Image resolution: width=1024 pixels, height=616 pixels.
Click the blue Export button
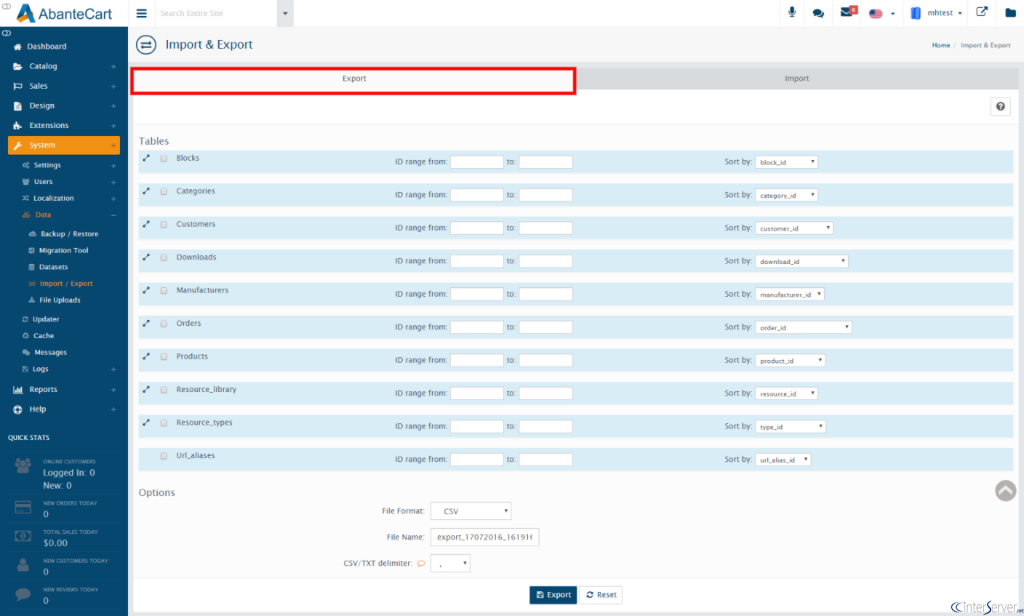pos(552,594)
